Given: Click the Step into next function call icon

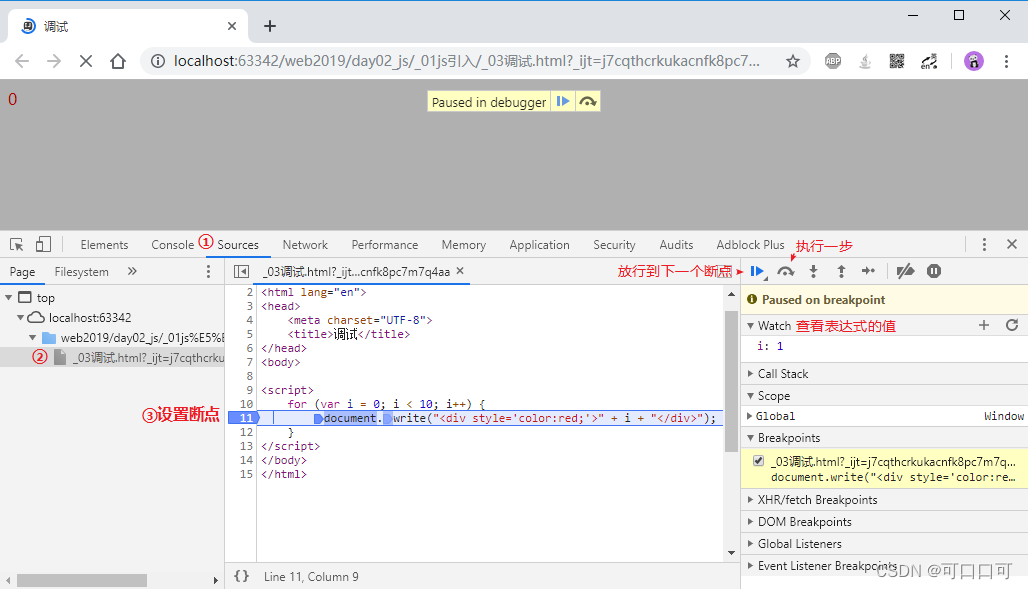Looking at the screenshot, I should pyautogui.click(x=813, y=271).
